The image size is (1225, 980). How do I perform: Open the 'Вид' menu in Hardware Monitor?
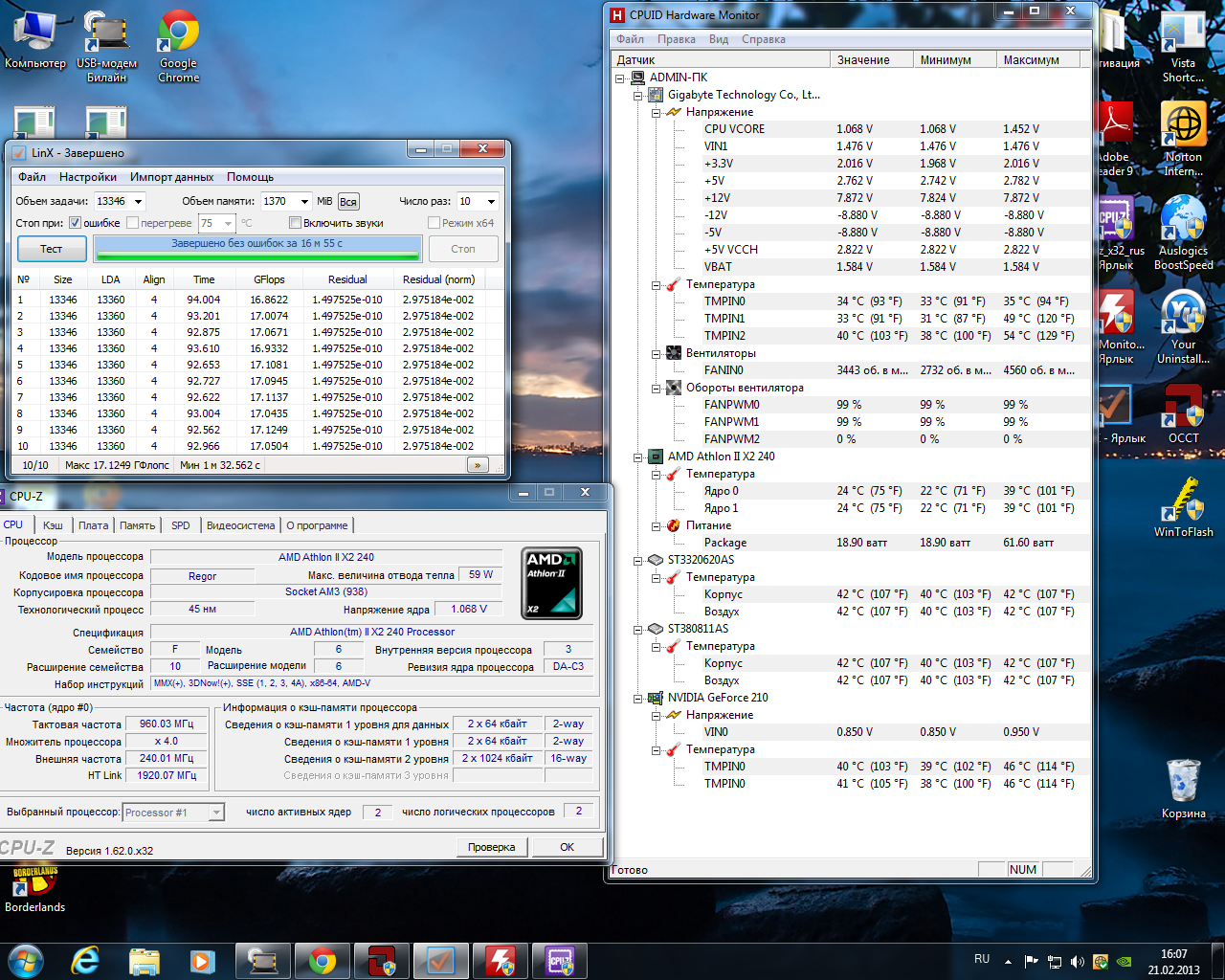[x=719, y=39]
